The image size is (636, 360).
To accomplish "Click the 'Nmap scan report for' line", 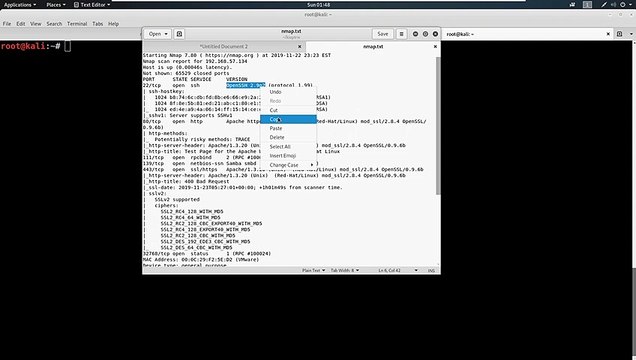I will (x=195, y=61).
